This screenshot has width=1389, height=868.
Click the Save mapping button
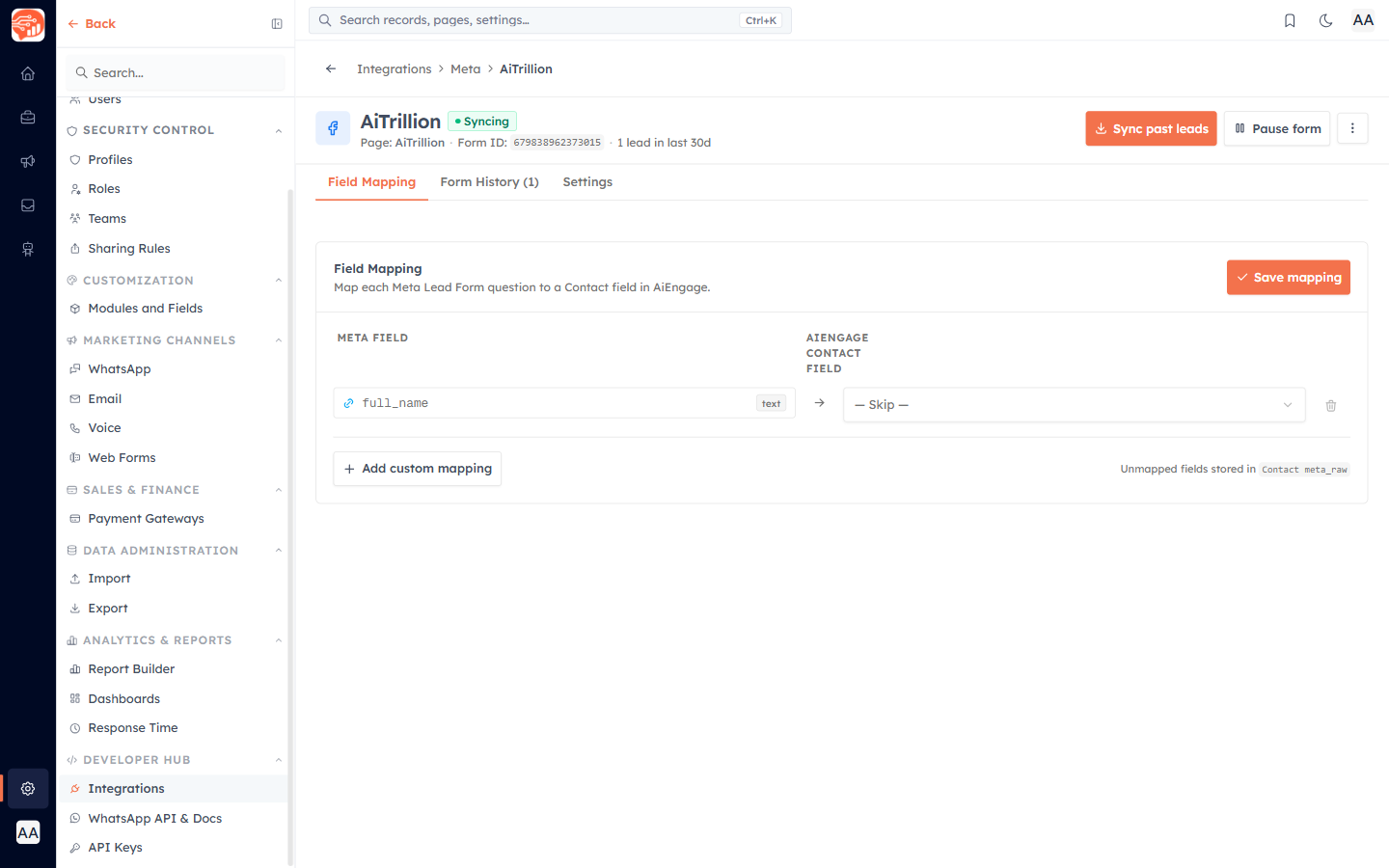coord(1288,278)
